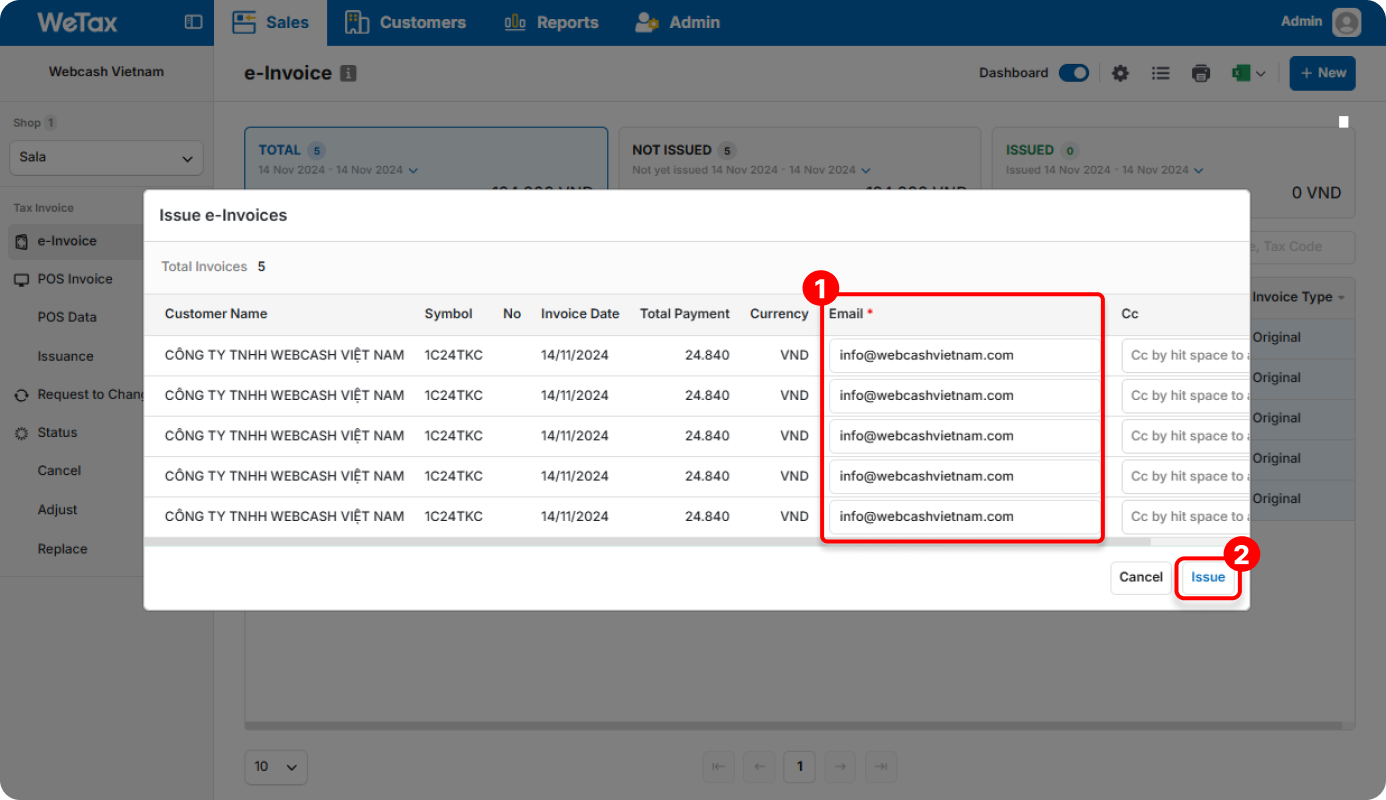Open settings gear icon in e-Invoice header
This screenshot has width=1386, height=800.
pyautogui.click(x=1120, y=73)
